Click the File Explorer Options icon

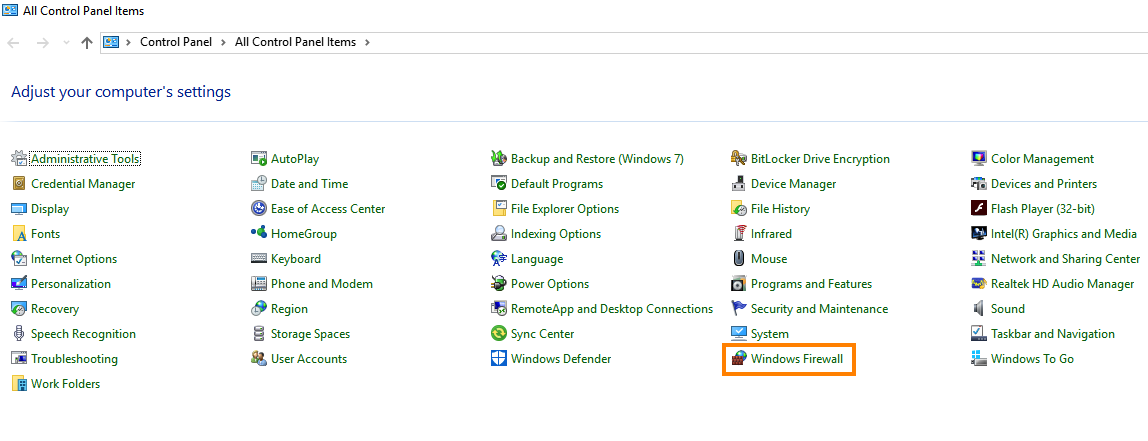click(x=499, y=209)
